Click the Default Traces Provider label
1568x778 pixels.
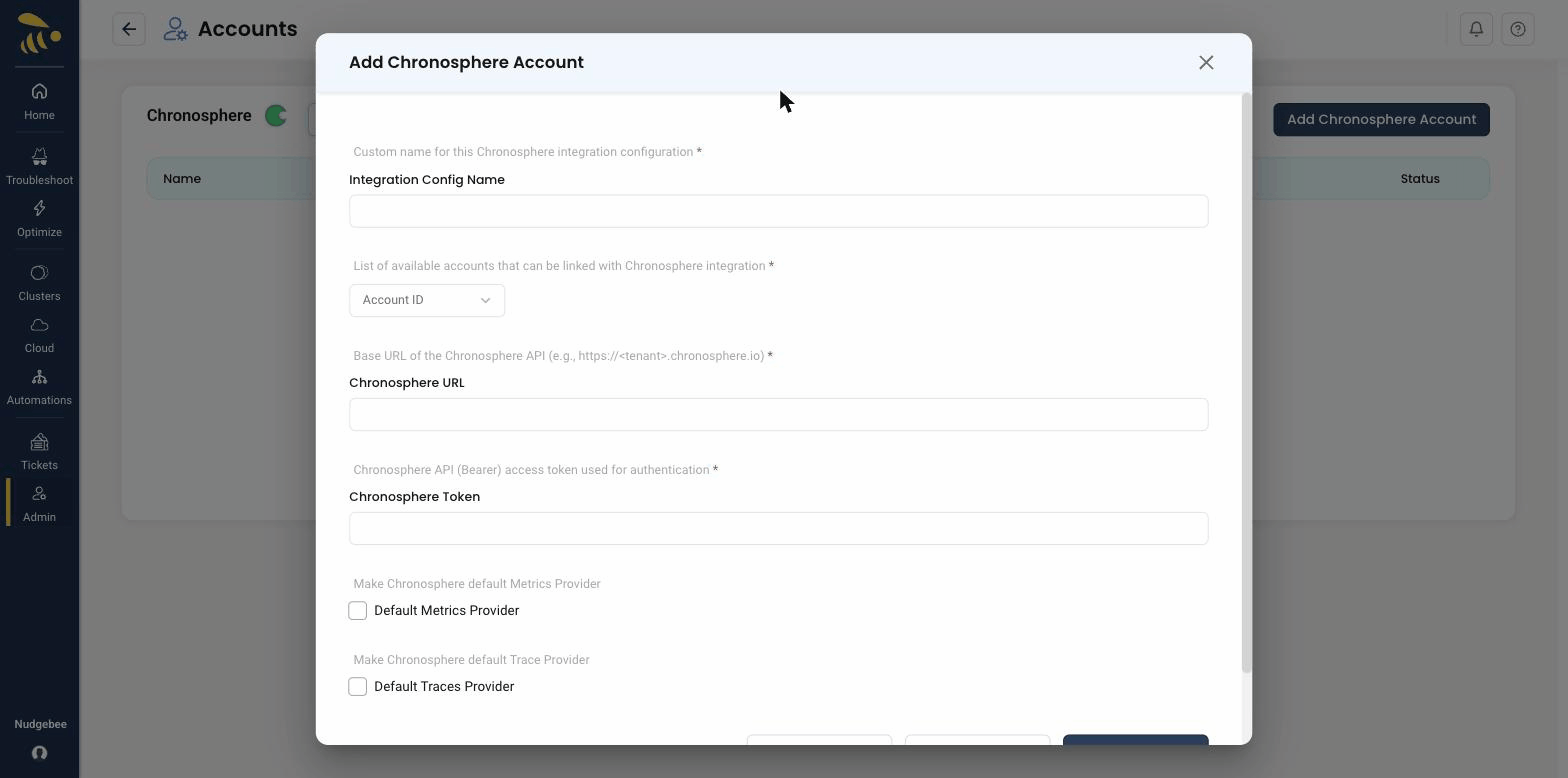coord(444,687)
